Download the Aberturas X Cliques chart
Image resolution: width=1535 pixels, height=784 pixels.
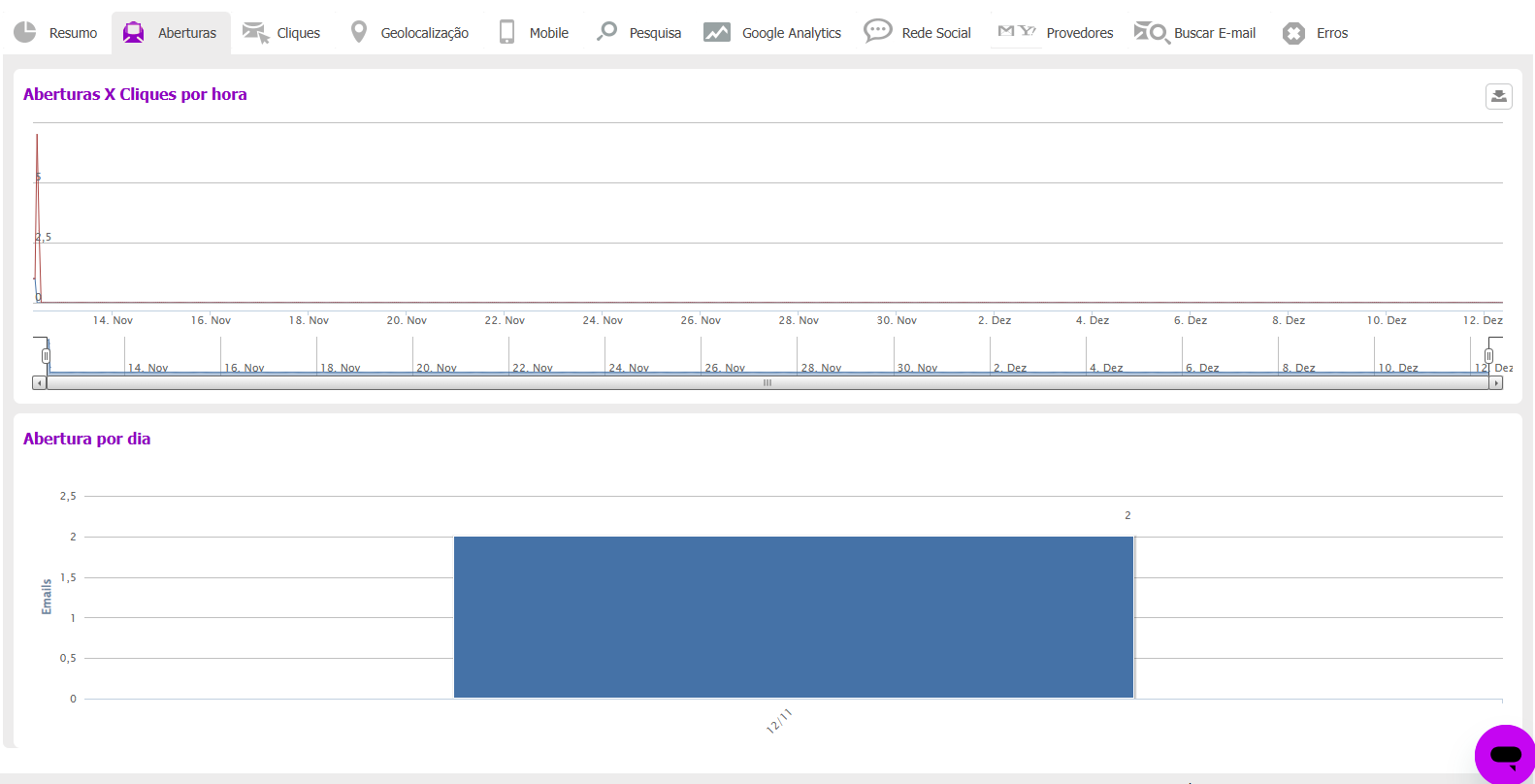(x=1499, y=96)
